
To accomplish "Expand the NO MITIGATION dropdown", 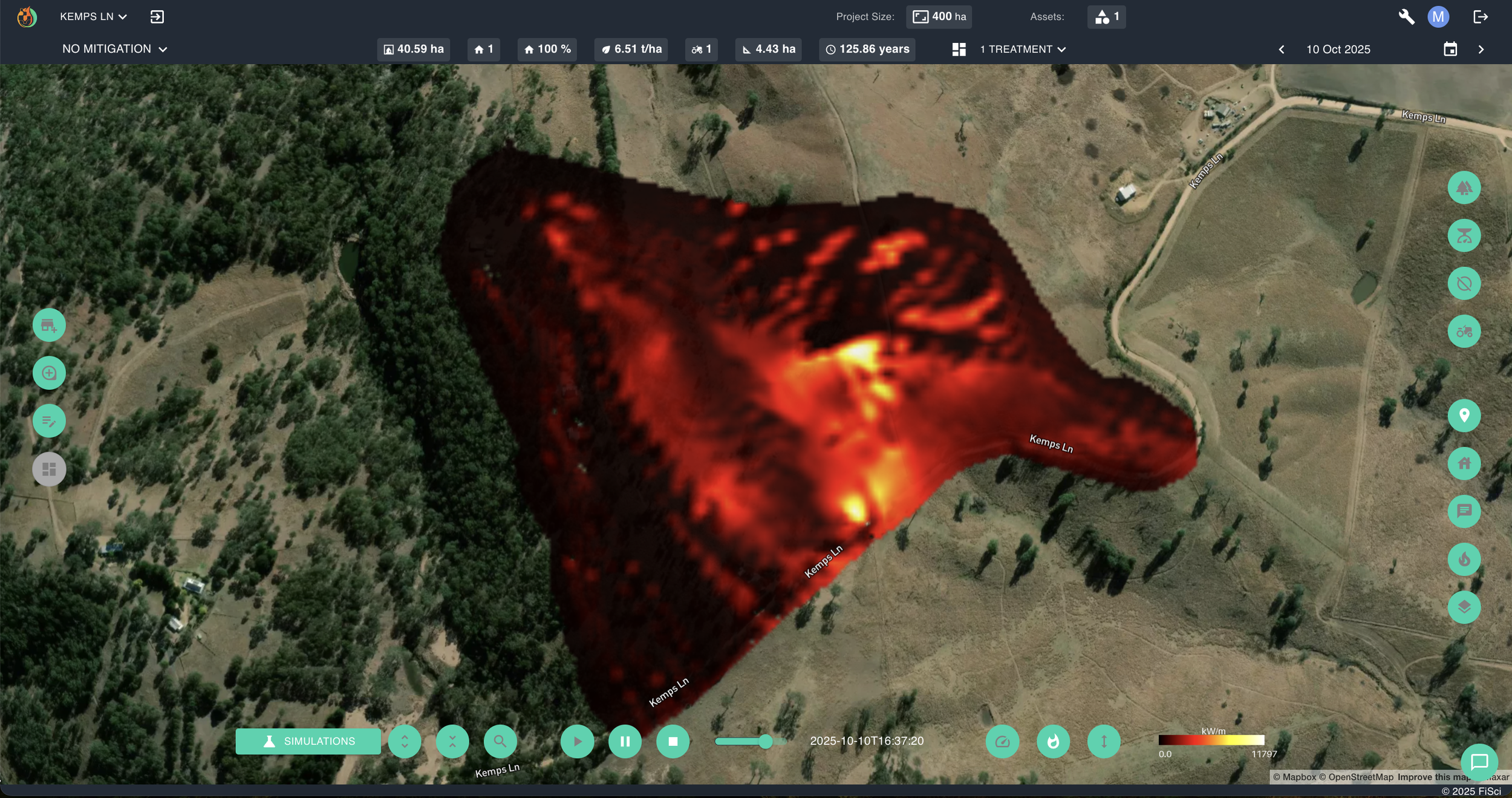I will coord(114,49).
